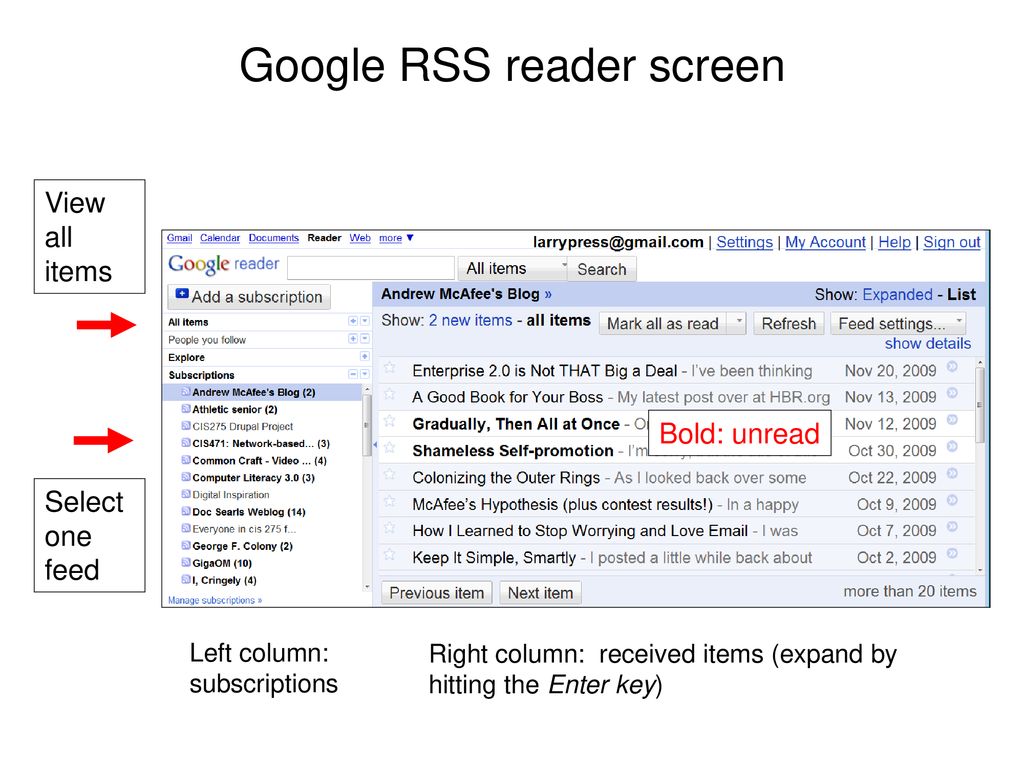Star the 'Enterprise 2.0 is Not THAT Big a Deal' item
The image size is (1024, 768).
tap(390, 368)
